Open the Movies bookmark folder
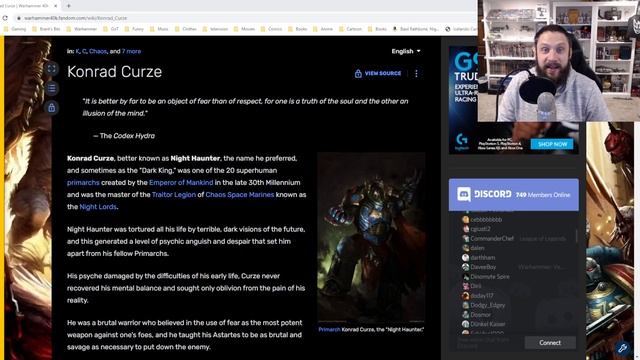 244,29
